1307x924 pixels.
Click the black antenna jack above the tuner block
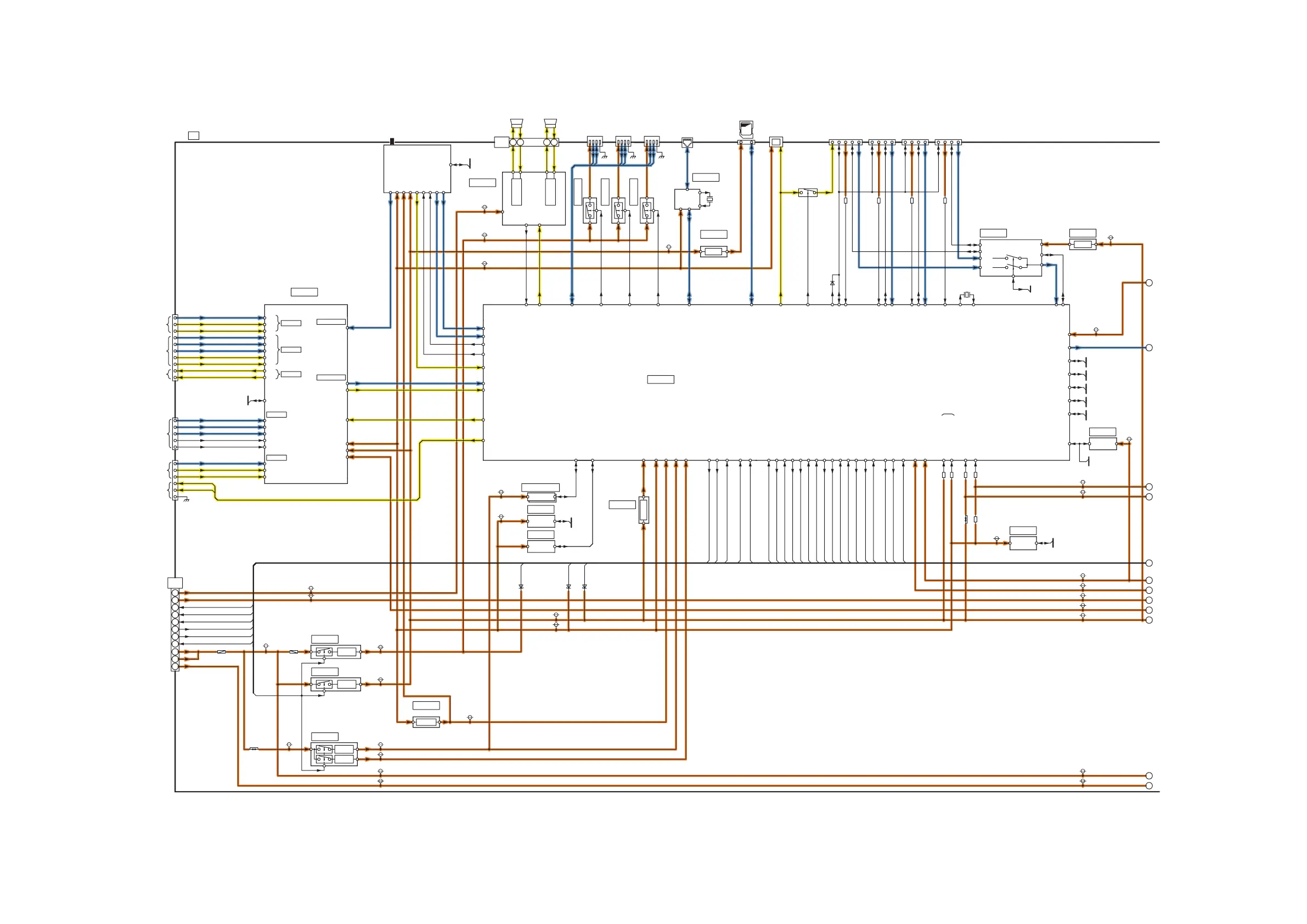click(392, 141)
